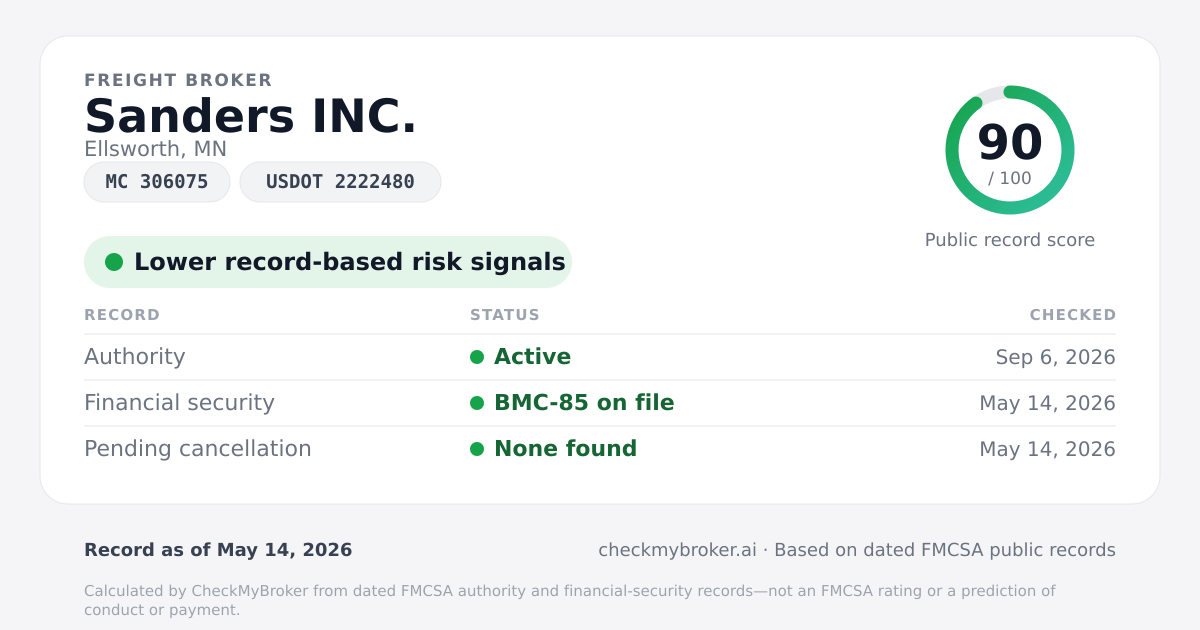Viewport: 1200px width, 630px height.
Task: Select the MC 306075 badge
Action: click(157, 182)
